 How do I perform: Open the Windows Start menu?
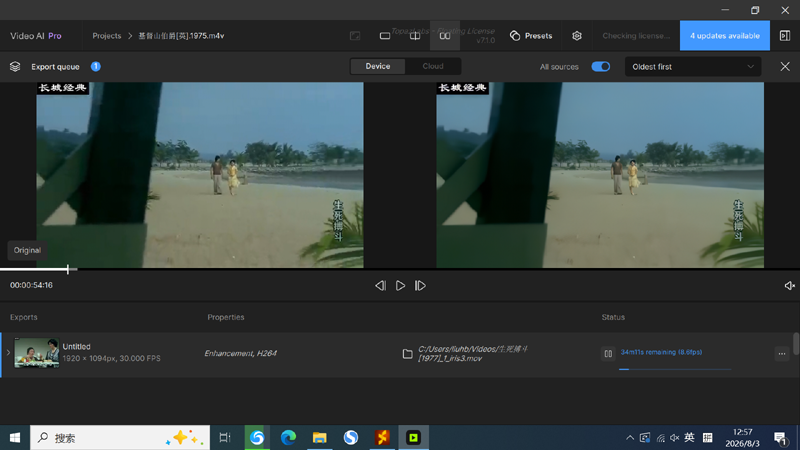pos(15,438)
